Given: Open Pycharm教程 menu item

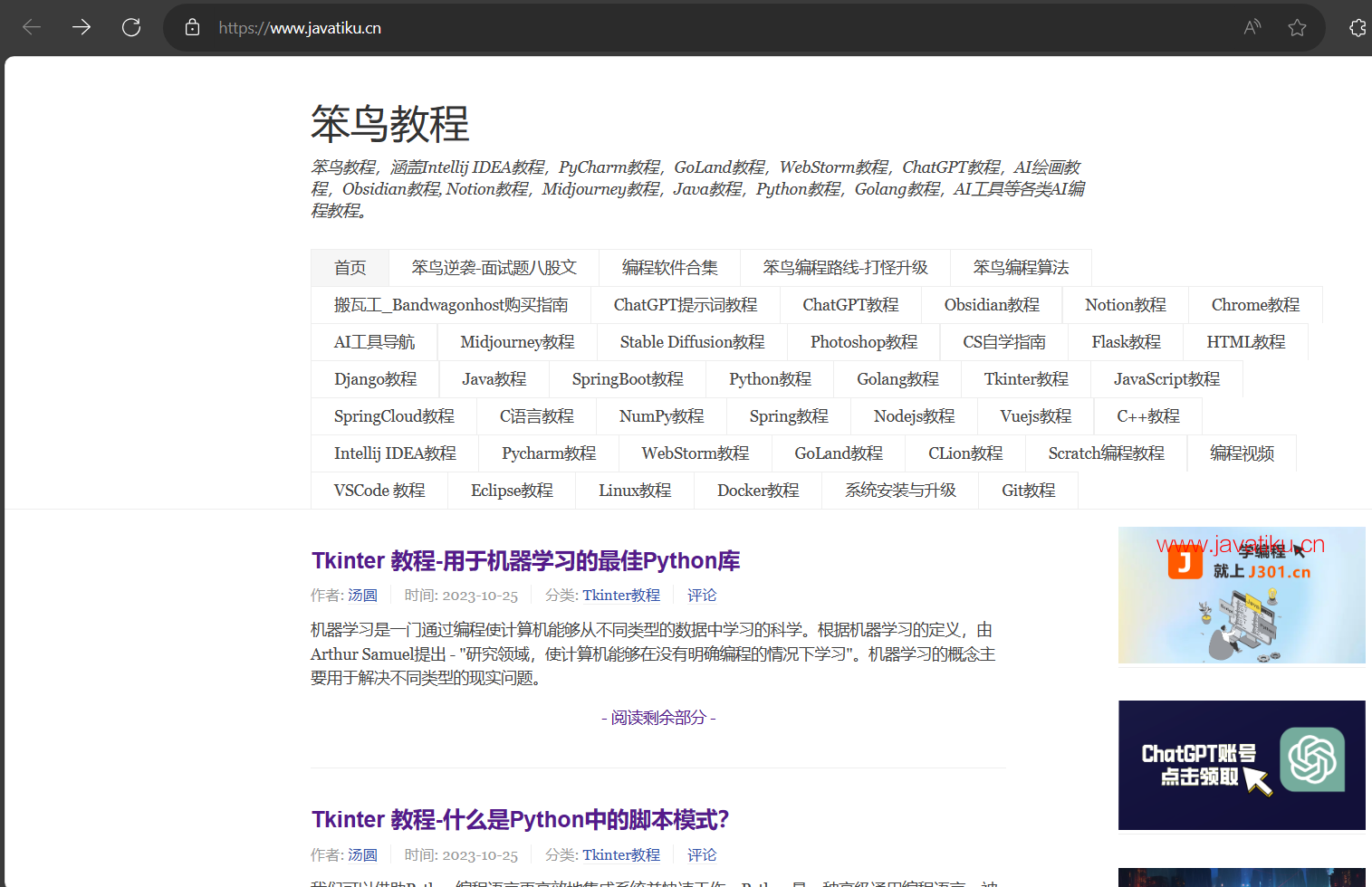Looking at the screenshot, I should pos(549,453).
